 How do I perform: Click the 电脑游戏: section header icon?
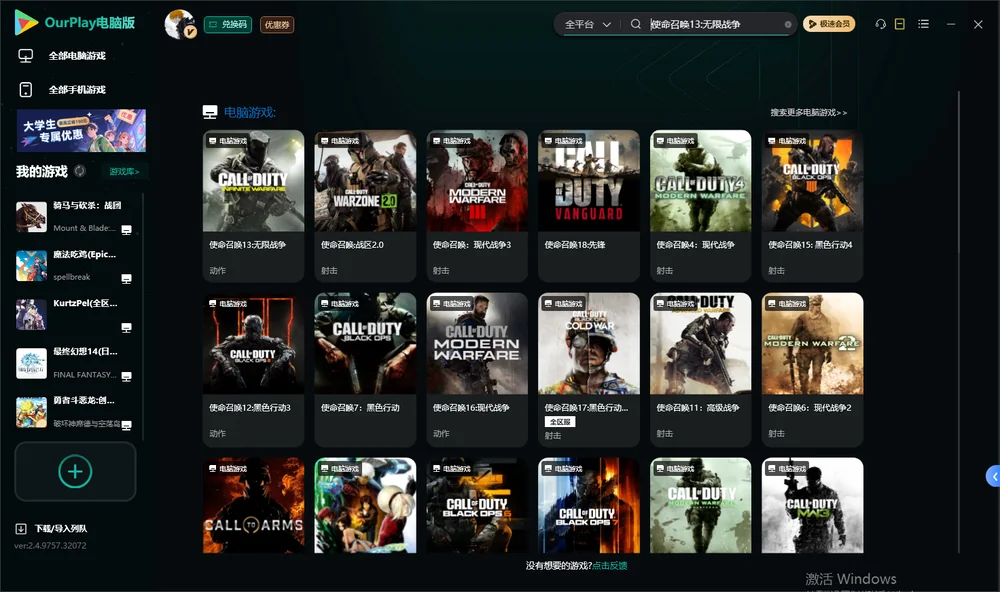pos(210,112)
